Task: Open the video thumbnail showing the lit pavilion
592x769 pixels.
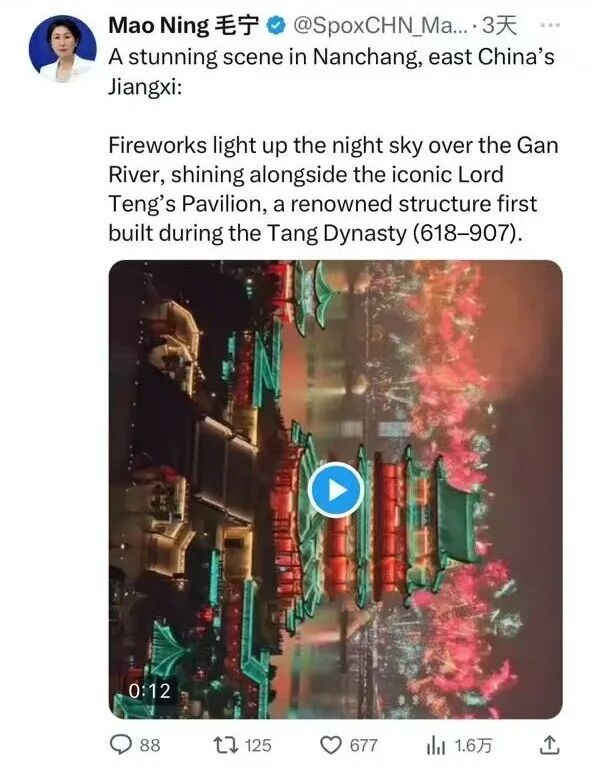Action: tap(335, 489)
